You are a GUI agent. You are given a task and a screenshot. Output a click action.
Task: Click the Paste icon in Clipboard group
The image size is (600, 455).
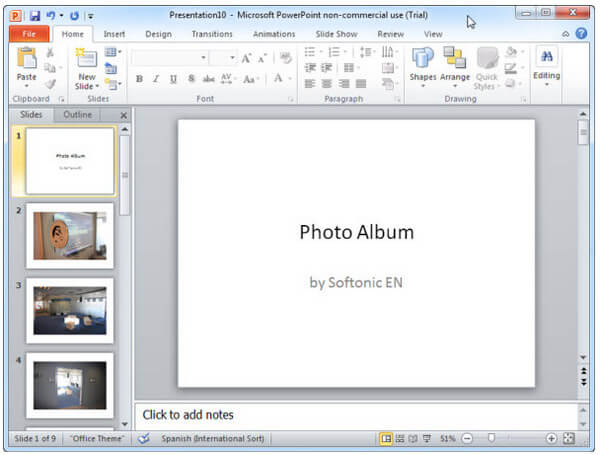(x=26, y=60)
